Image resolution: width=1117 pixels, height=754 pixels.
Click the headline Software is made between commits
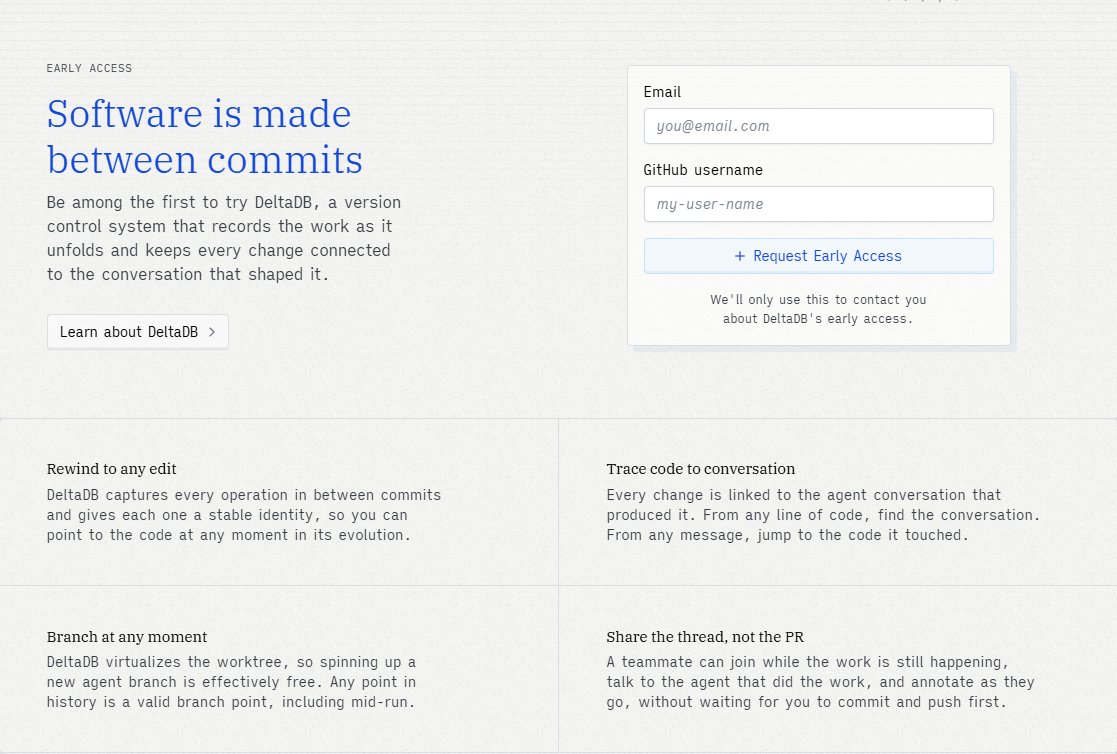point(205,136)
